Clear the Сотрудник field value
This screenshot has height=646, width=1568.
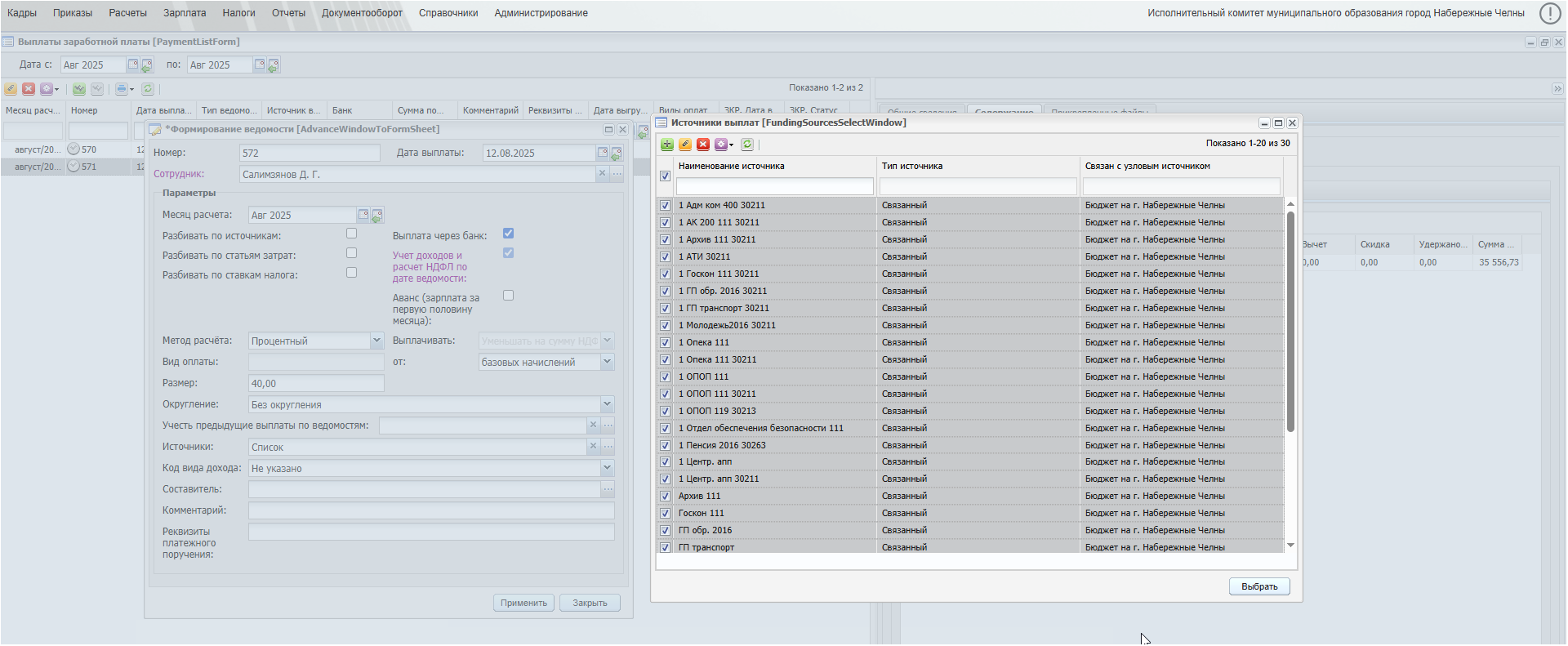point(602,173)
